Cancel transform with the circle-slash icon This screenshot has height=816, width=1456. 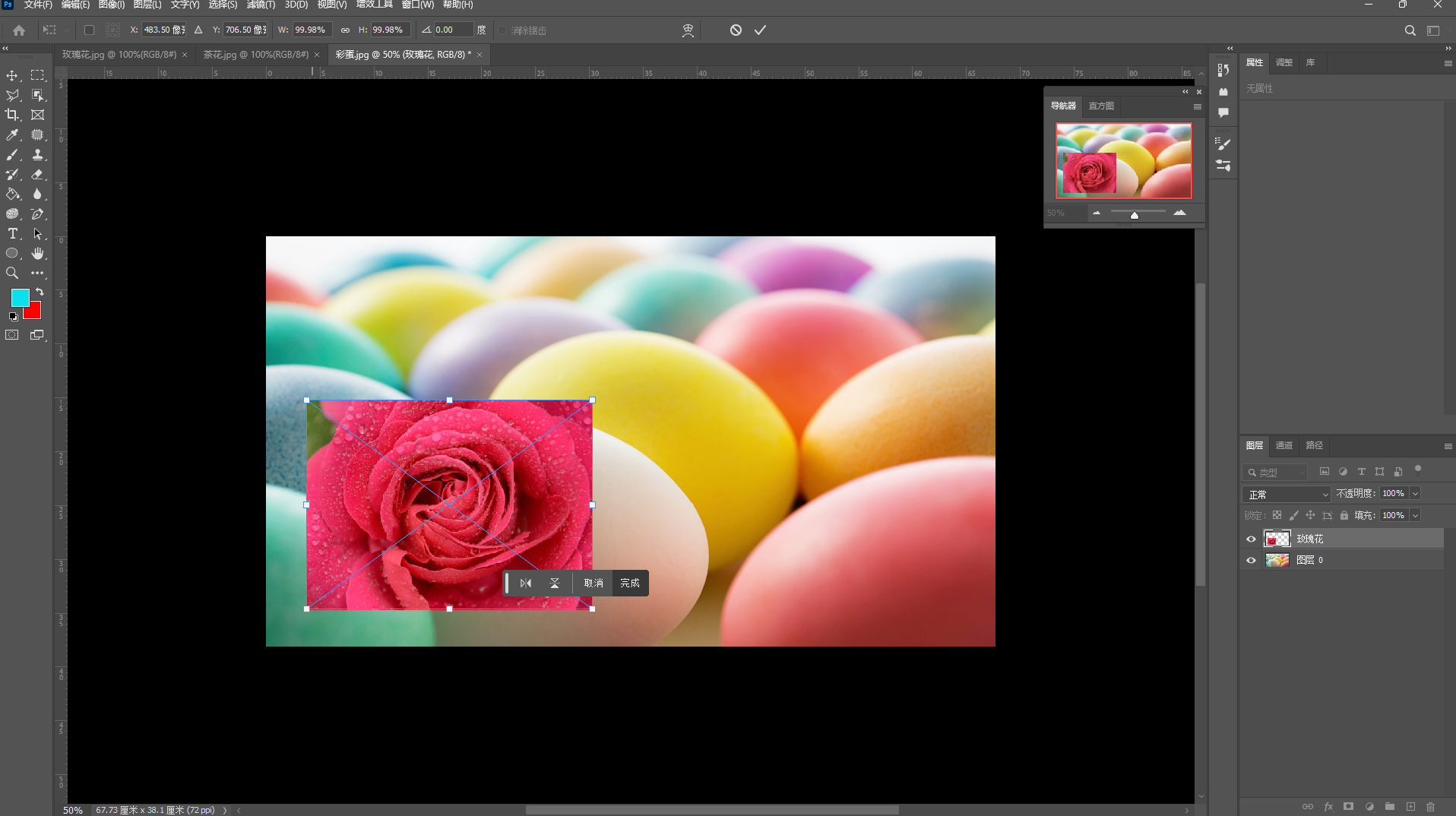tap(736, 30)
